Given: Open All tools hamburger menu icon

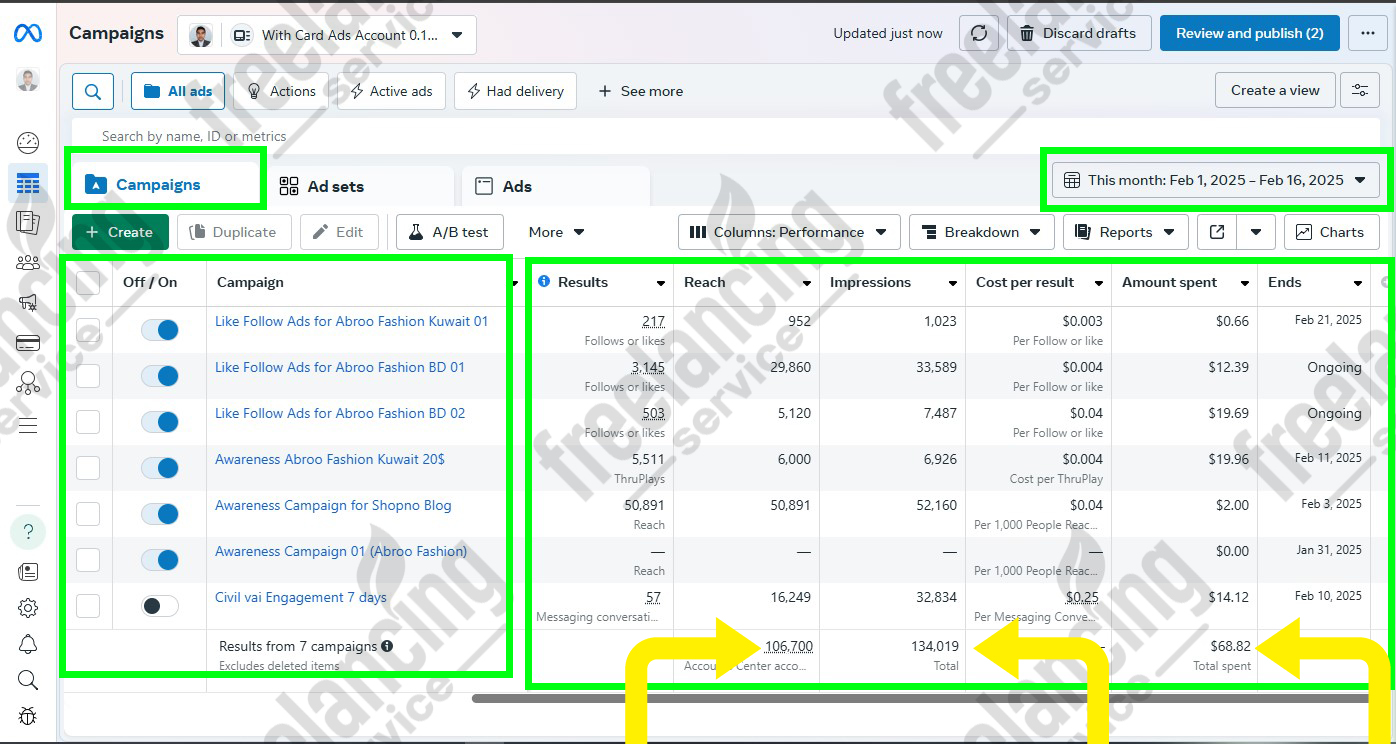Looking at the screenshot, I should [x=28, y=424].
